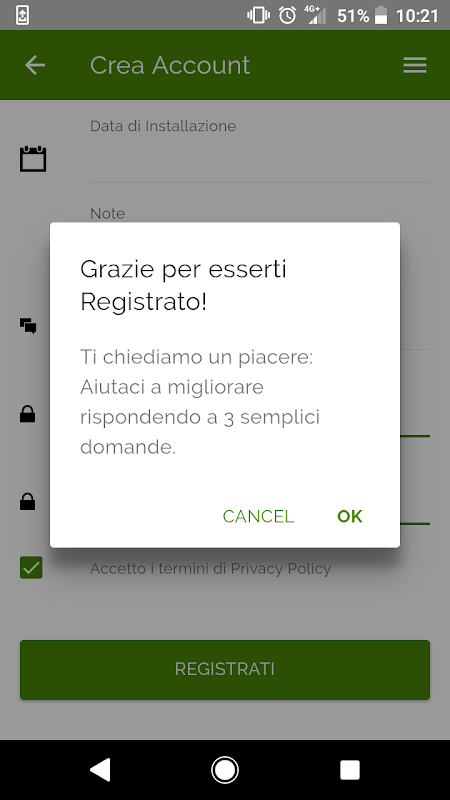Tap the recent apps square button
Image resolution: width=450 pixels, height=800 pixels.
point(350,770)
